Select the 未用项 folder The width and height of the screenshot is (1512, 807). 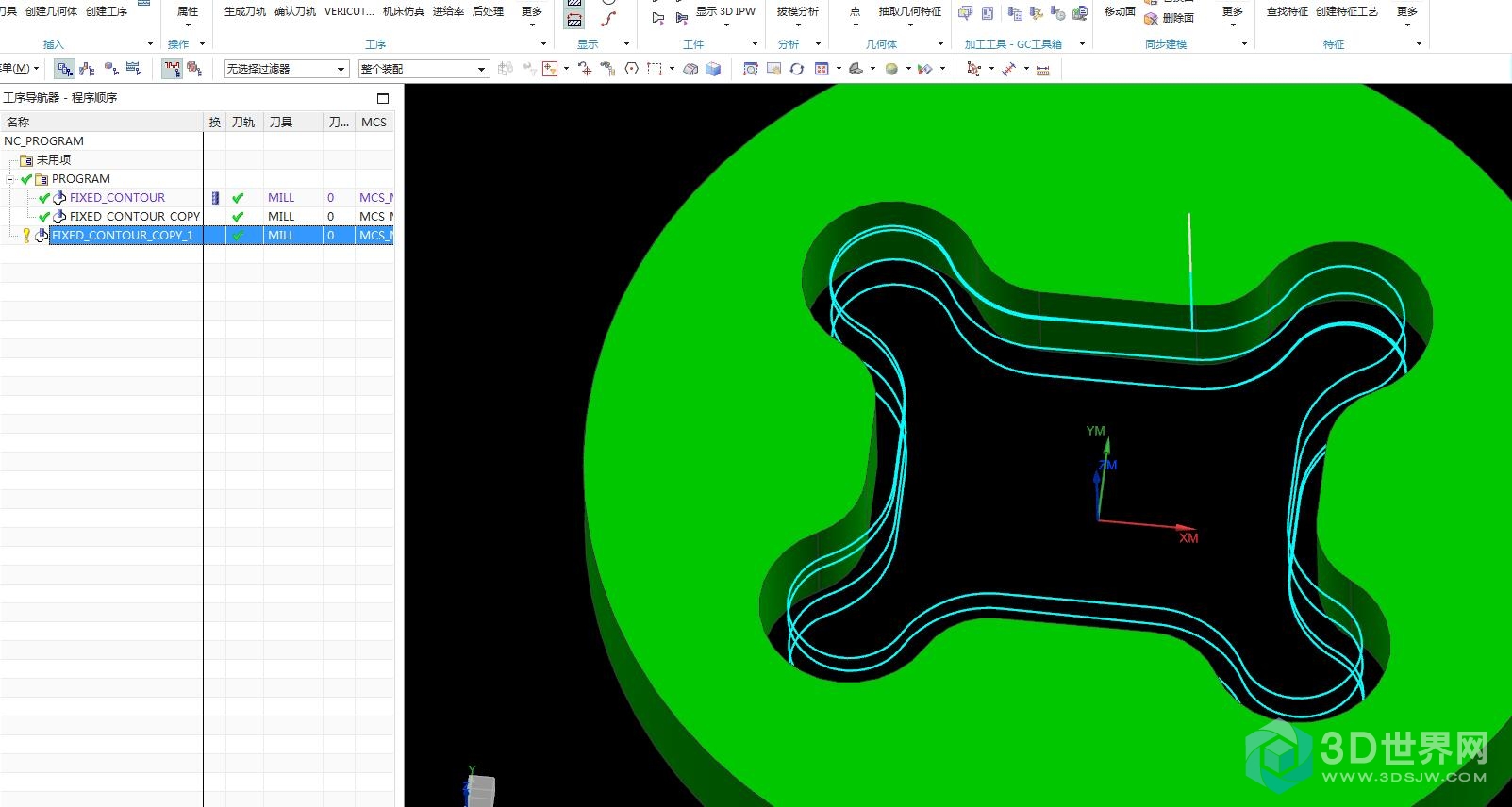pos(53,160)
